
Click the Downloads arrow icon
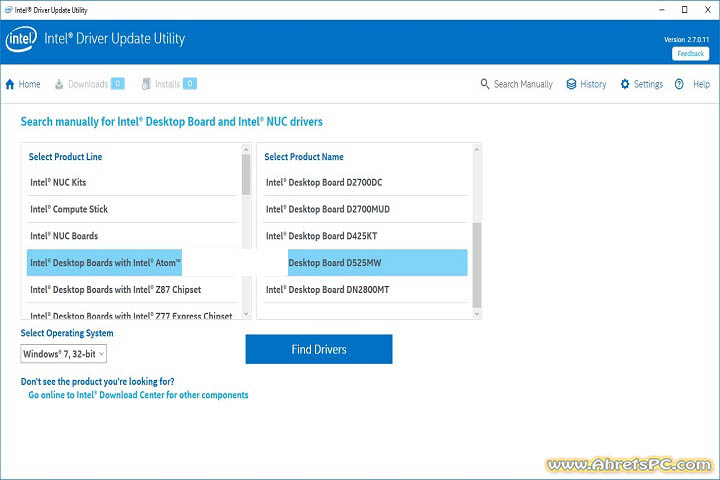tap(59, 84)
